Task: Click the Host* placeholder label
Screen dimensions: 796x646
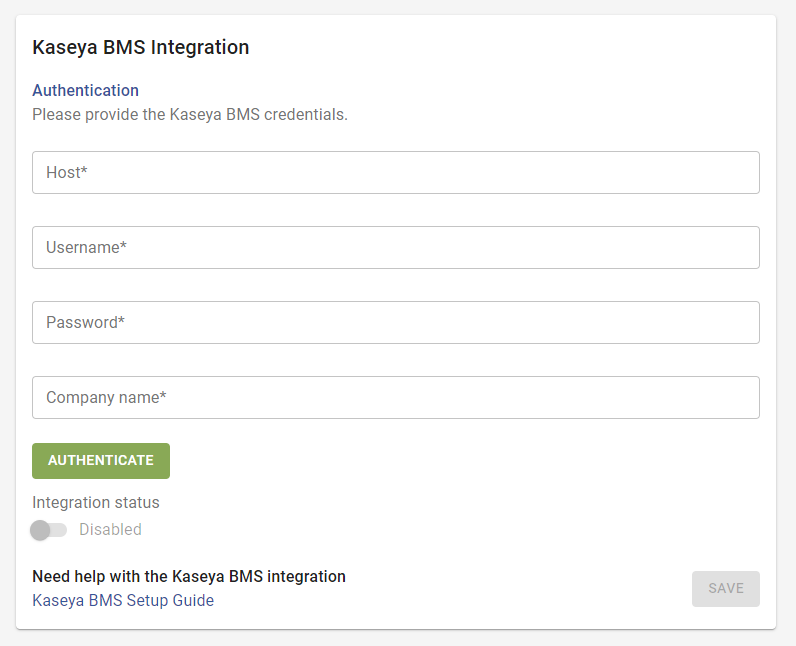Action: (67, 173)
